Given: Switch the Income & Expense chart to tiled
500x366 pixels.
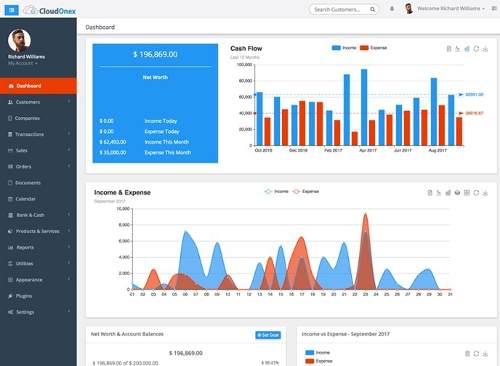Looking at the screenshot, I should pos(467,193).
